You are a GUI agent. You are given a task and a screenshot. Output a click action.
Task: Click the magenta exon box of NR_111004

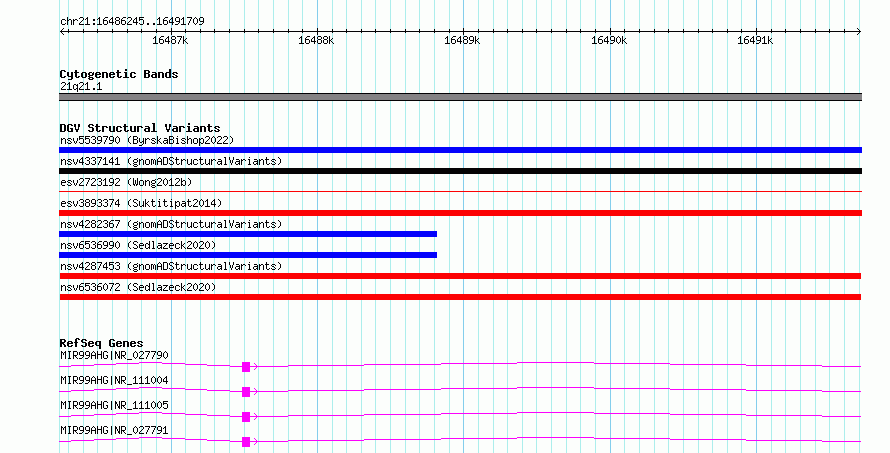246,392
